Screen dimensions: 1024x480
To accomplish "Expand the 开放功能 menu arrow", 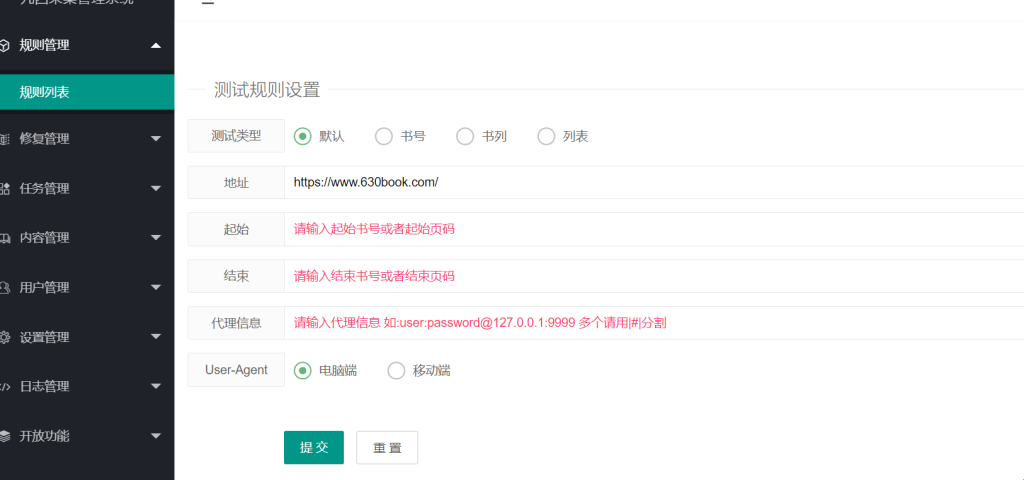I will (155, 436).
